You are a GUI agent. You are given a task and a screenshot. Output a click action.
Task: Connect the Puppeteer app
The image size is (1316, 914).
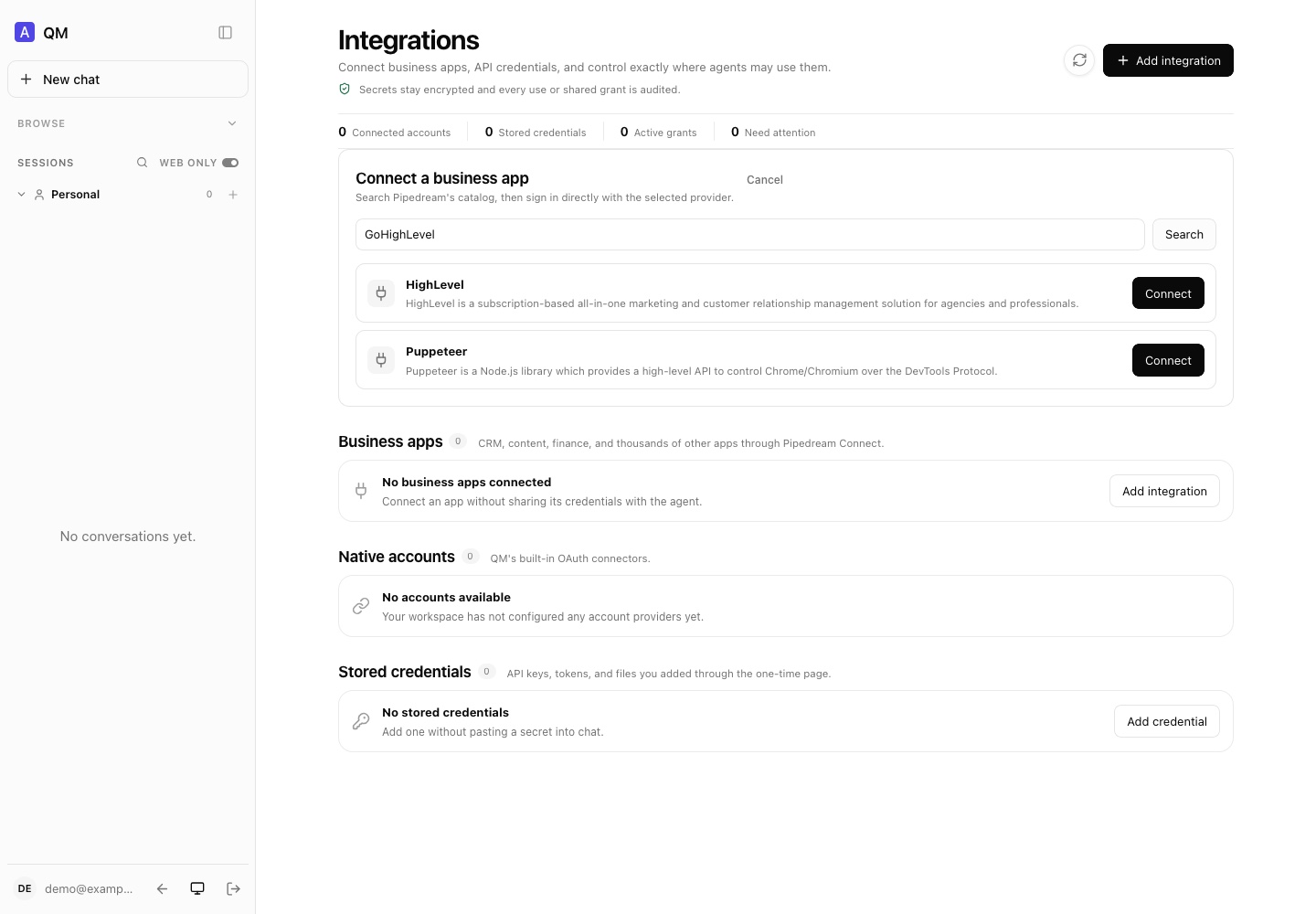click(1168, 360)
